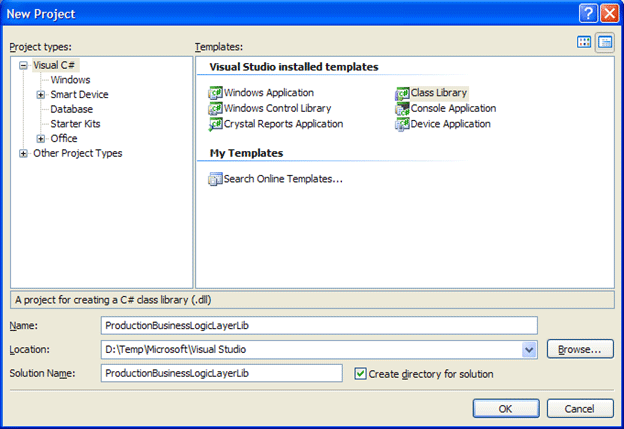Click the 'Crystal Reports Application' label text

pyautogui.click(x=283, y=124)
